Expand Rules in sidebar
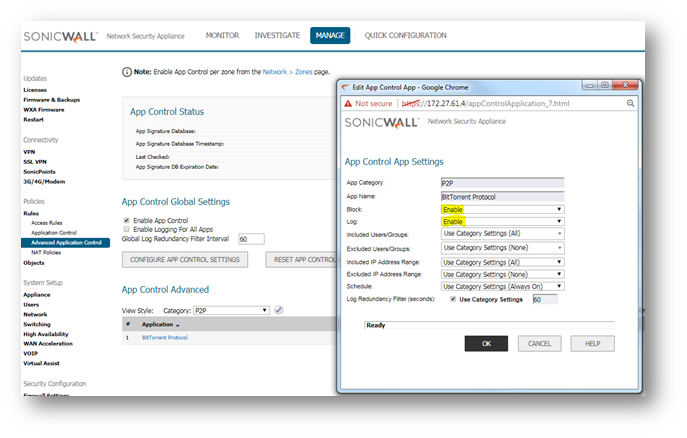The width and height of the screenshot is (687, 438). tap(31, 213)
